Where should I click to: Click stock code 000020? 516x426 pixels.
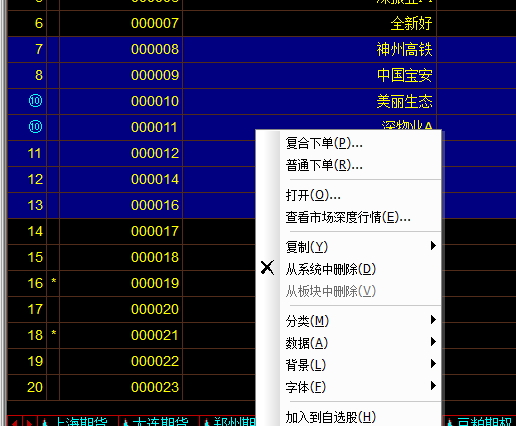(x=155, y=309)
